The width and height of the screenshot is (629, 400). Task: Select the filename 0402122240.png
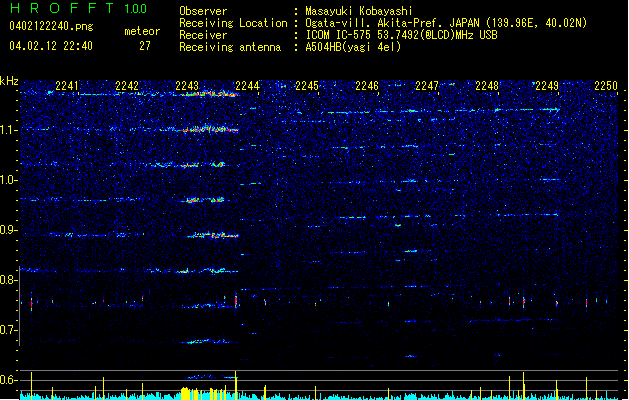[x=51, y=27]
